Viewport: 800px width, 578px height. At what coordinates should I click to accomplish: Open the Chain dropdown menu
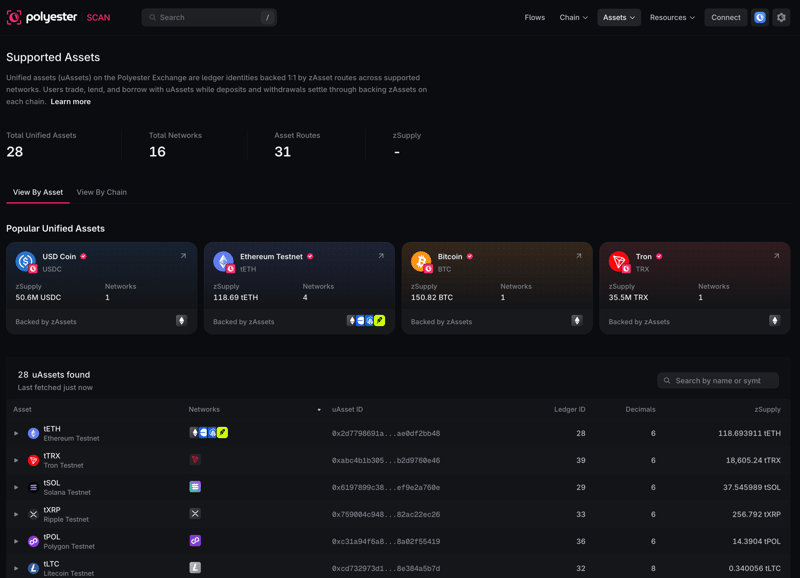coord(573,17)
